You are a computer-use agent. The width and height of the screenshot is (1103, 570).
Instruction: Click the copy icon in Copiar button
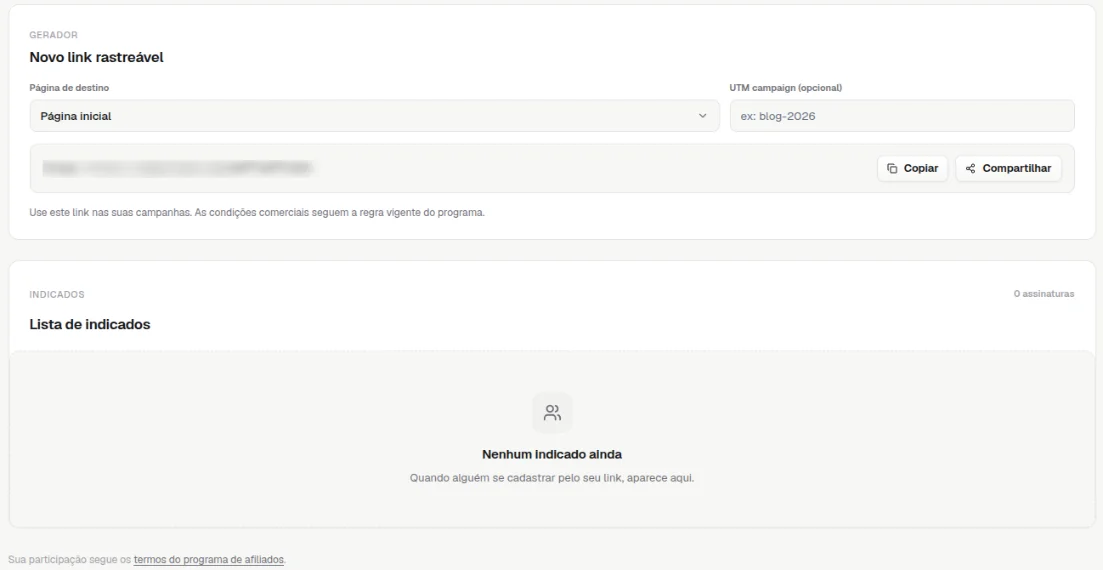(x=892, y=169)
